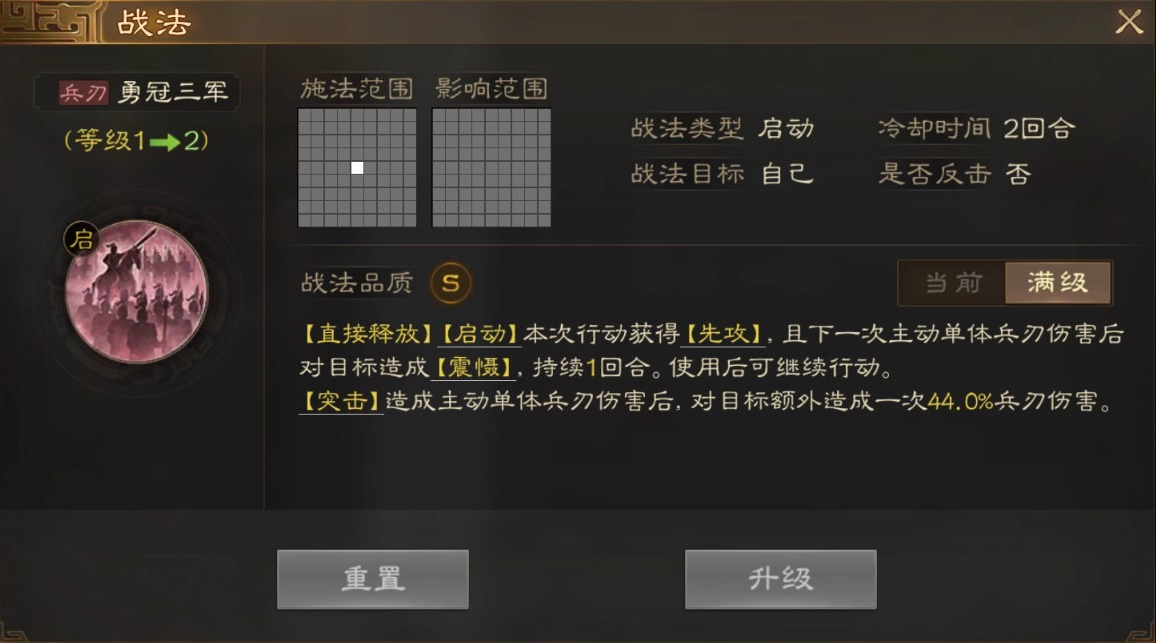Click the 勇冠三军 skill portrait icon

click(136, 292)
